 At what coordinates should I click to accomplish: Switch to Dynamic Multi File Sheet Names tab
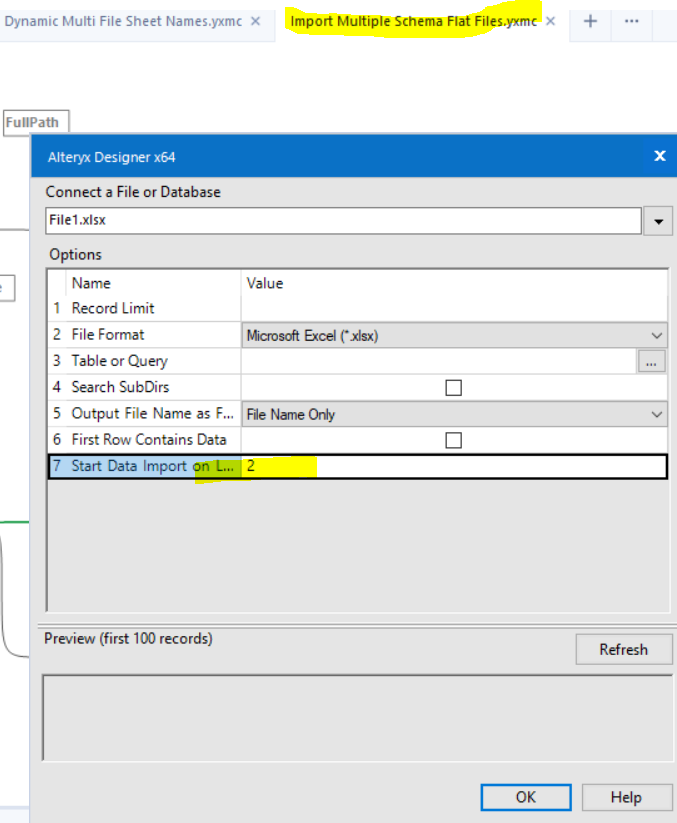tap(122, 21)
